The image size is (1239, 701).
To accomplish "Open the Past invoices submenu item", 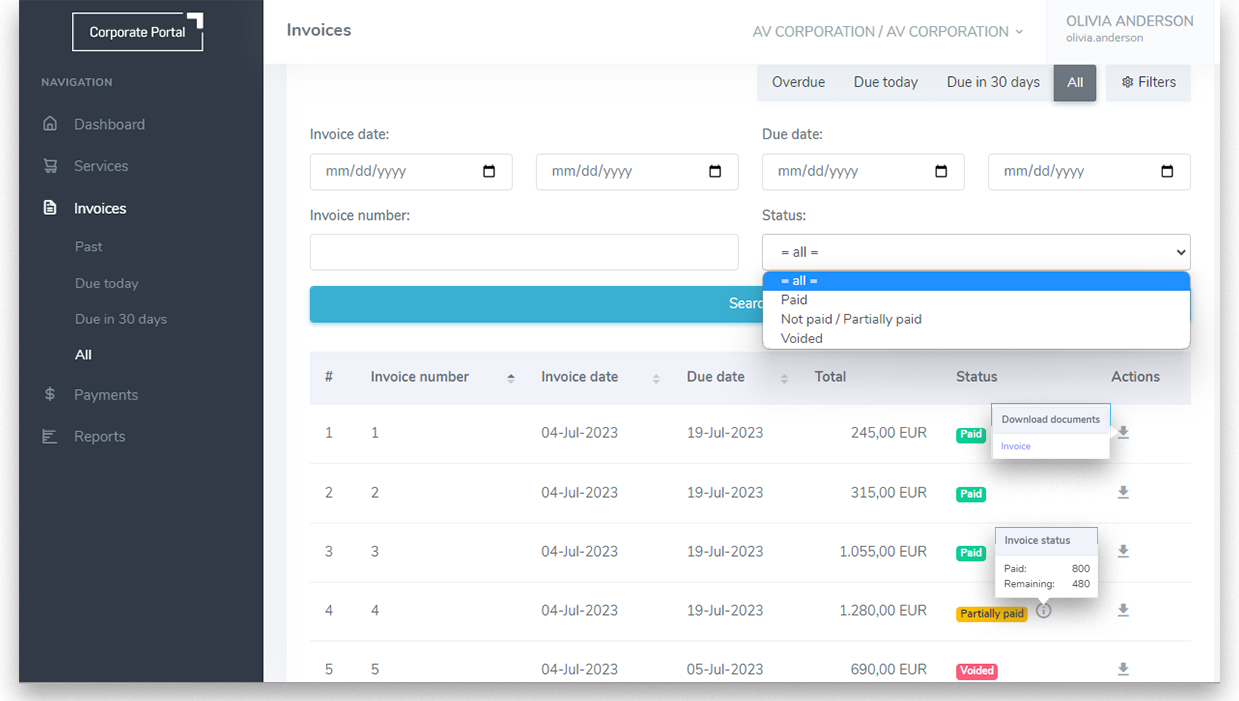I will [x=89, y=247].
